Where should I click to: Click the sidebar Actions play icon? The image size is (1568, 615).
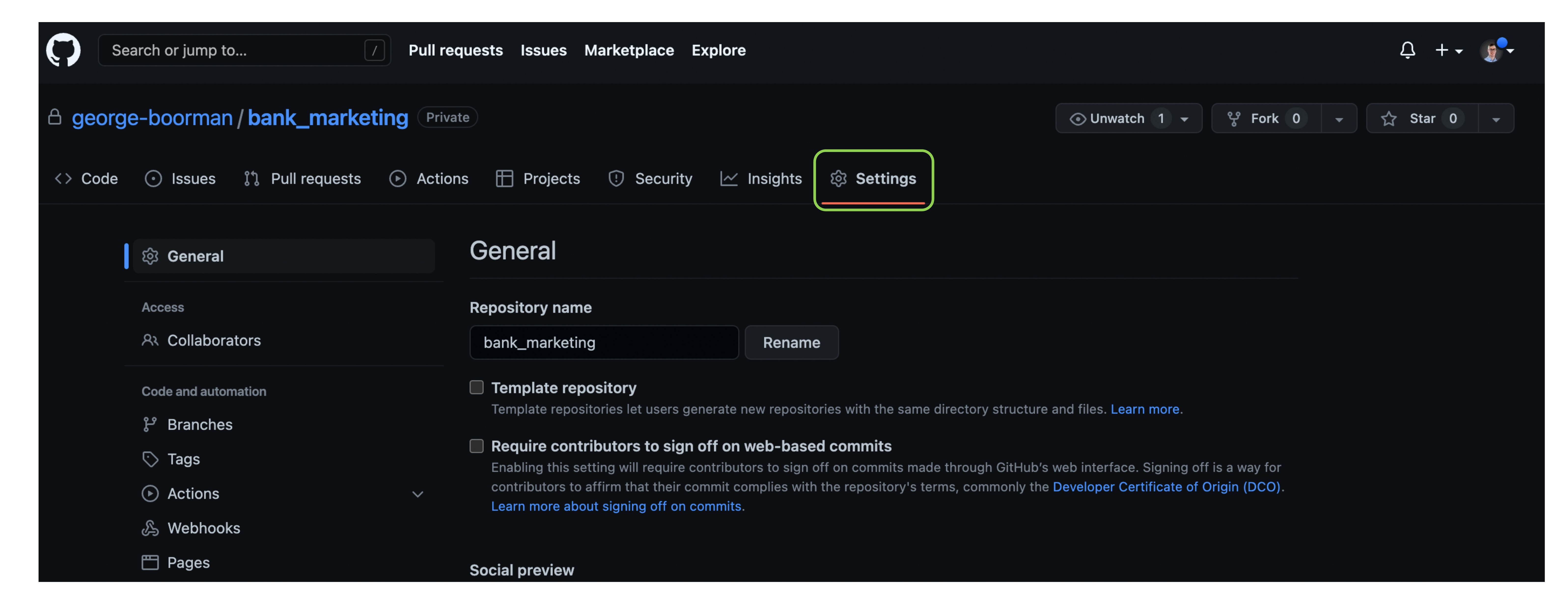coord(150,493)
